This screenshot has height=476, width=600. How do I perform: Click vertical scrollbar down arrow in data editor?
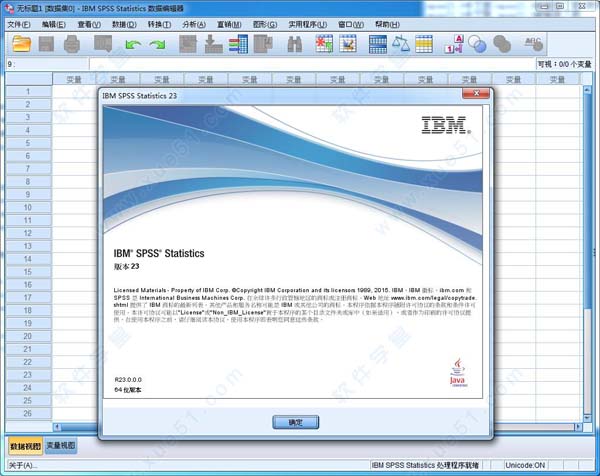click(587, 417)
